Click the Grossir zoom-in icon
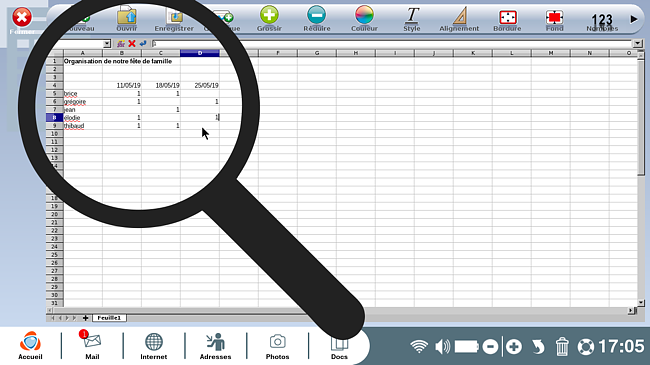Image resolution: width=650 pixels, height=365 pixels. click(269, 18)
